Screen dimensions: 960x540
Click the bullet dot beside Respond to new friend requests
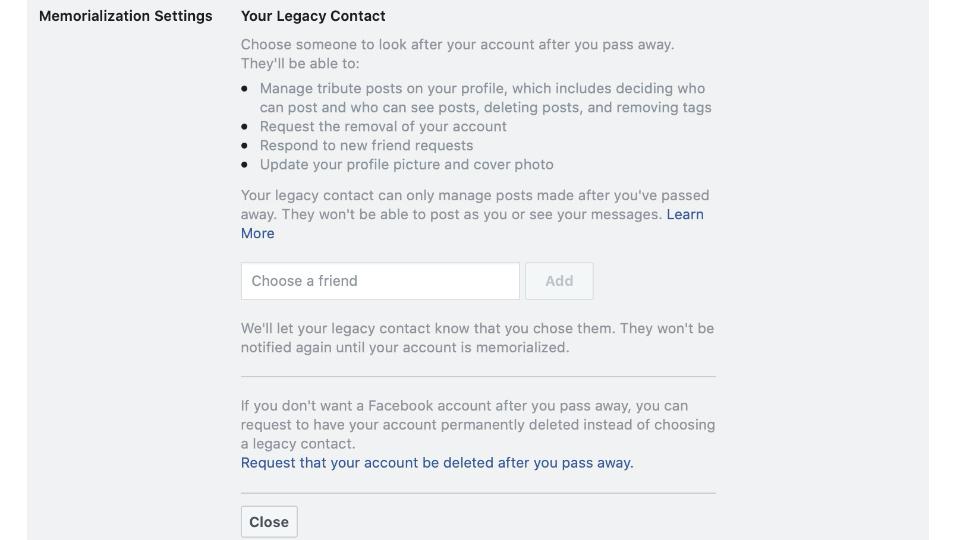tap(245, 146)
